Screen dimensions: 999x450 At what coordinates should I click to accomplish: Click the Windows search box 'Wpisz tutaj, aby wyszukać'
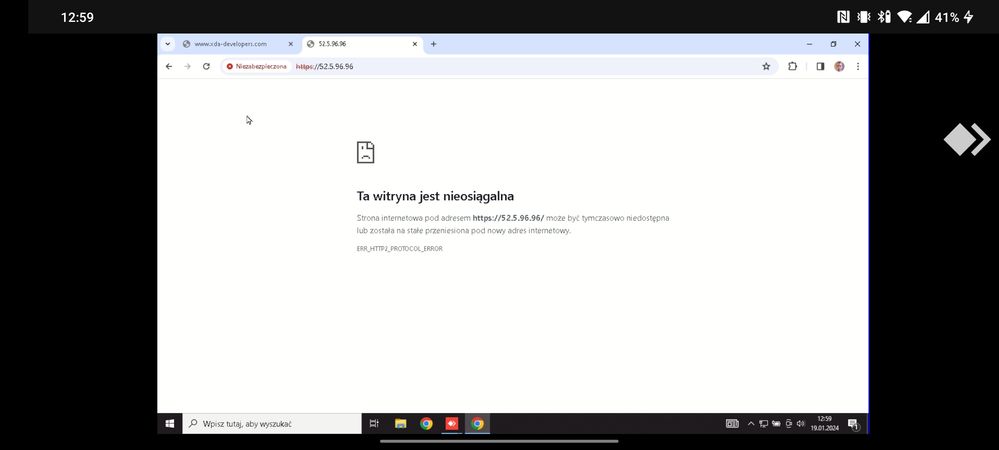click(272, 424)
